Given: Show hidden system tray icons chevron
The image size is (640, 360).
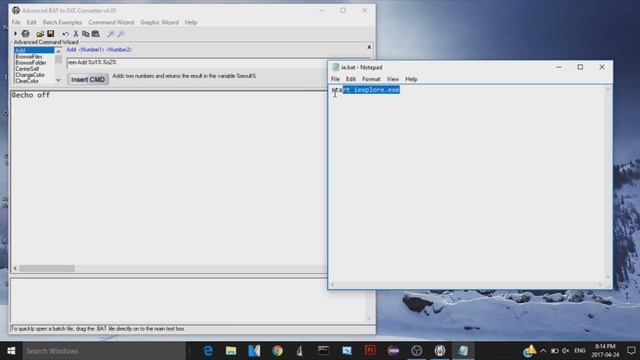Looking at the screenshot, I should (543, 351).
